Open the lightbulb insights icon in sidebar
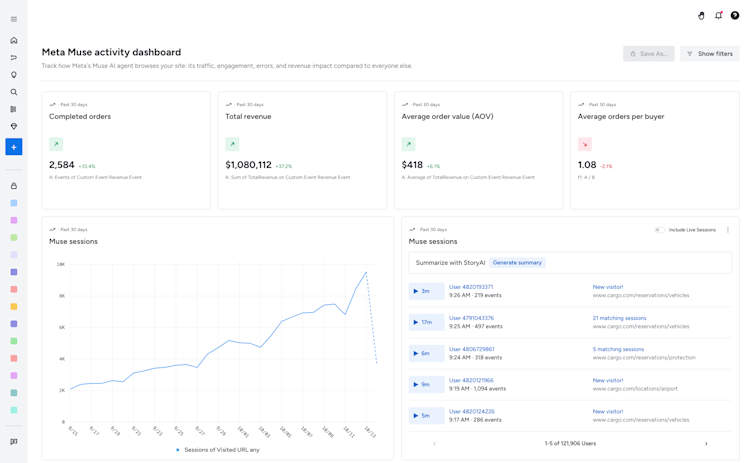Image resolution: width=750 pixels, height=463 pixels. pyautogui.click(x=14, y=75)
